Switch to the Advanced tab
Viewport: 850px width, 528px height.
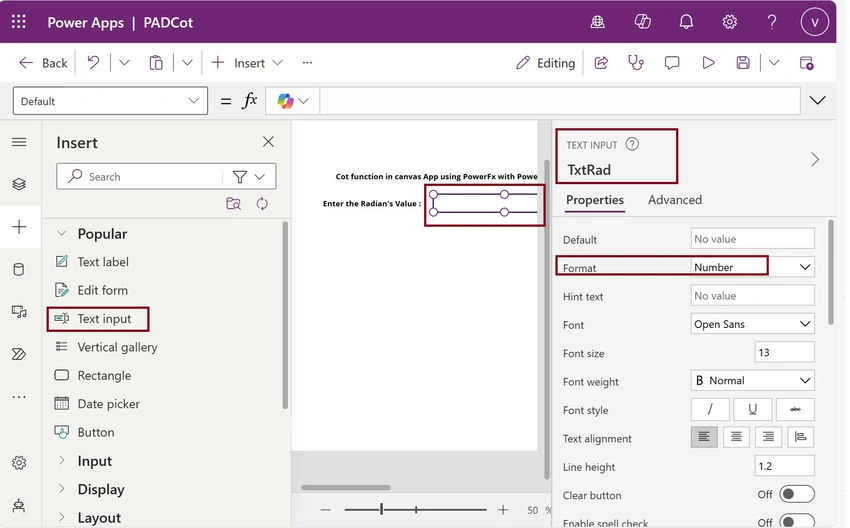[x=675, y=200]
